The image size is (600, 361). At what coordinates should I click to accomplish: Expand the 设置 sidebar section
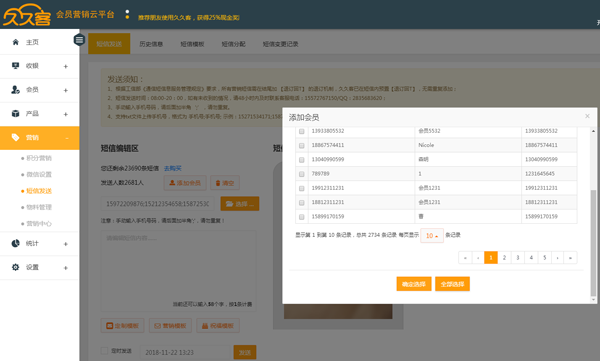tap(66, 268)
